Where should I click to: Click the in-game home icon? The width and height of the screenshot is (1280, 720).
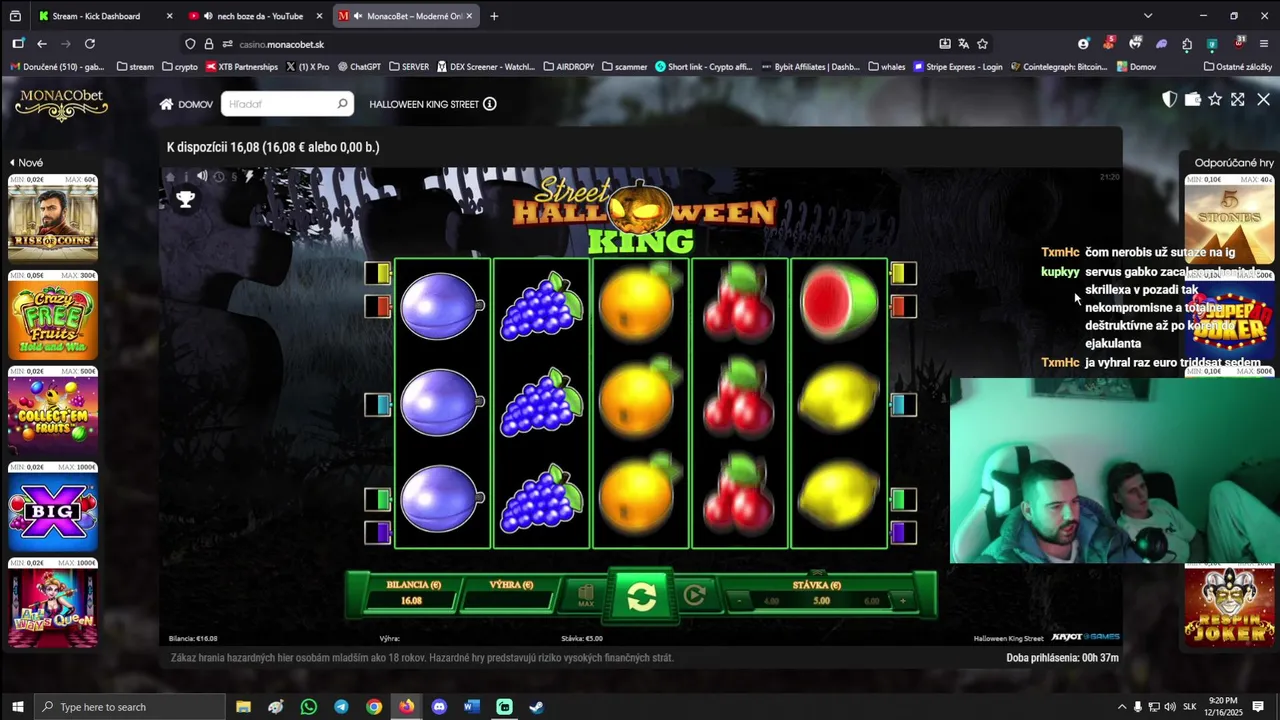point(170,177)
